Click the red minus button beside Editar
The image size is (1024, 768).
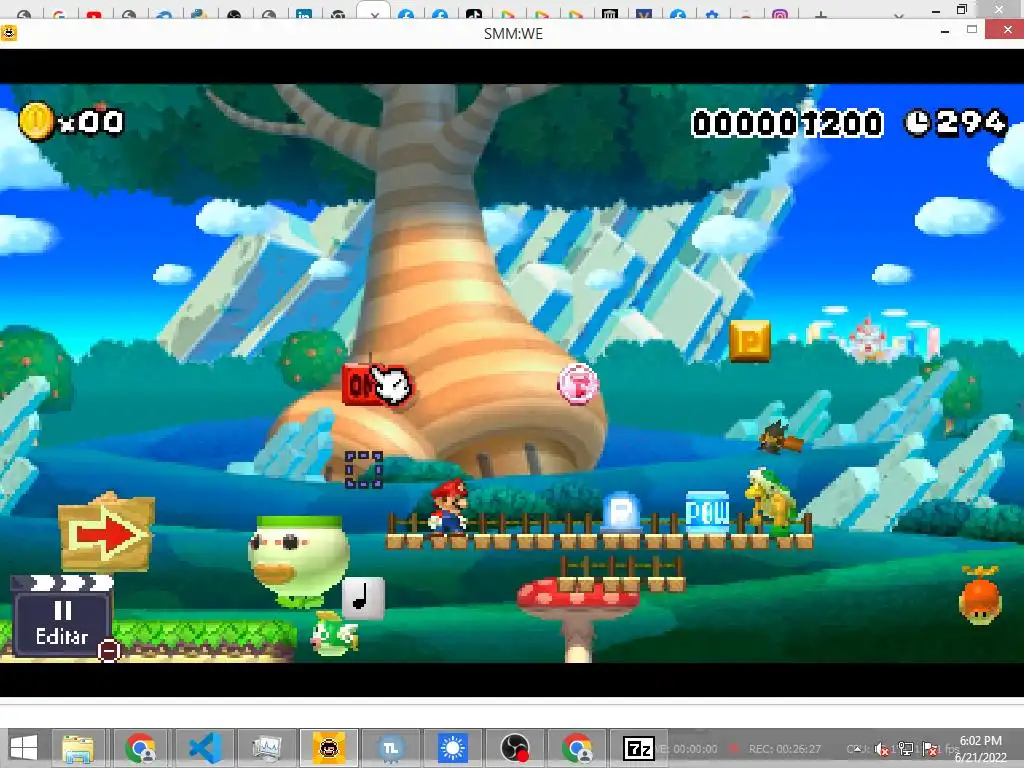point(109,651)
